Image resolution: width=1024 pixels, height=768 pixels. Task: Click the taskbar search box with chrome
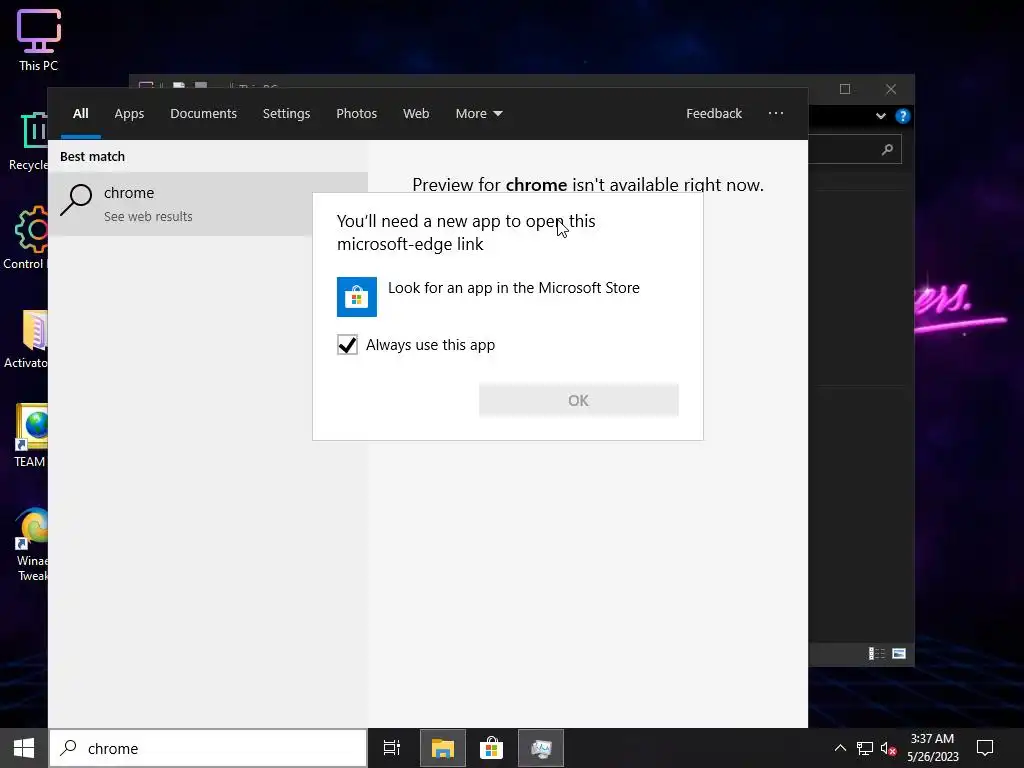tap(208, 748)
